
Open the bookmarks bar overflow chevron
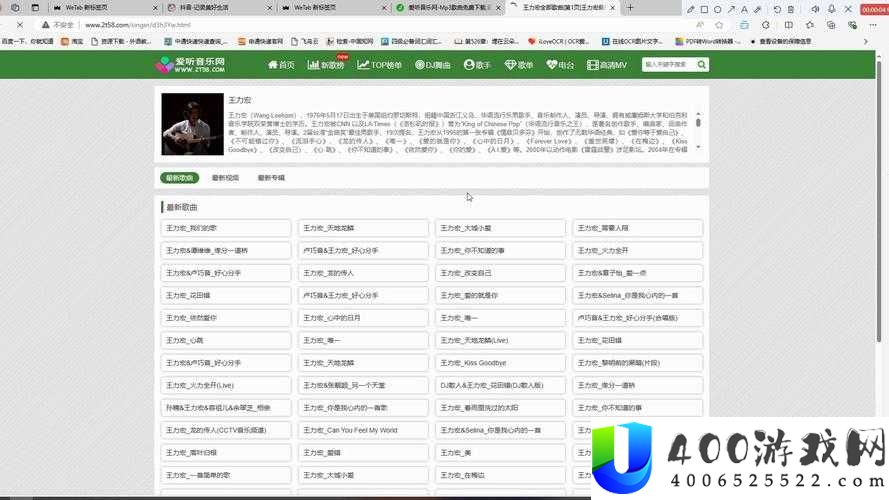pos(865,41)
